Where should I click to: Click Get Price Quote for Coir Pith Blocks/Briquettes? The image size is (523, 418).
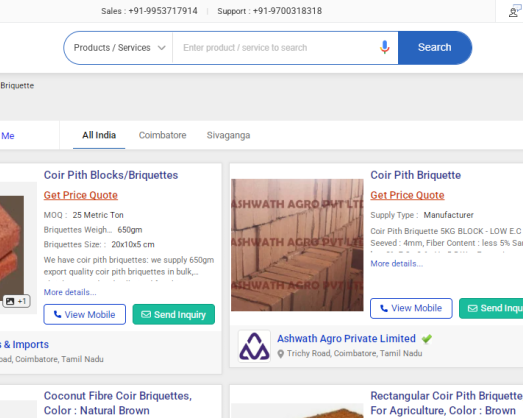coord(81,195)
